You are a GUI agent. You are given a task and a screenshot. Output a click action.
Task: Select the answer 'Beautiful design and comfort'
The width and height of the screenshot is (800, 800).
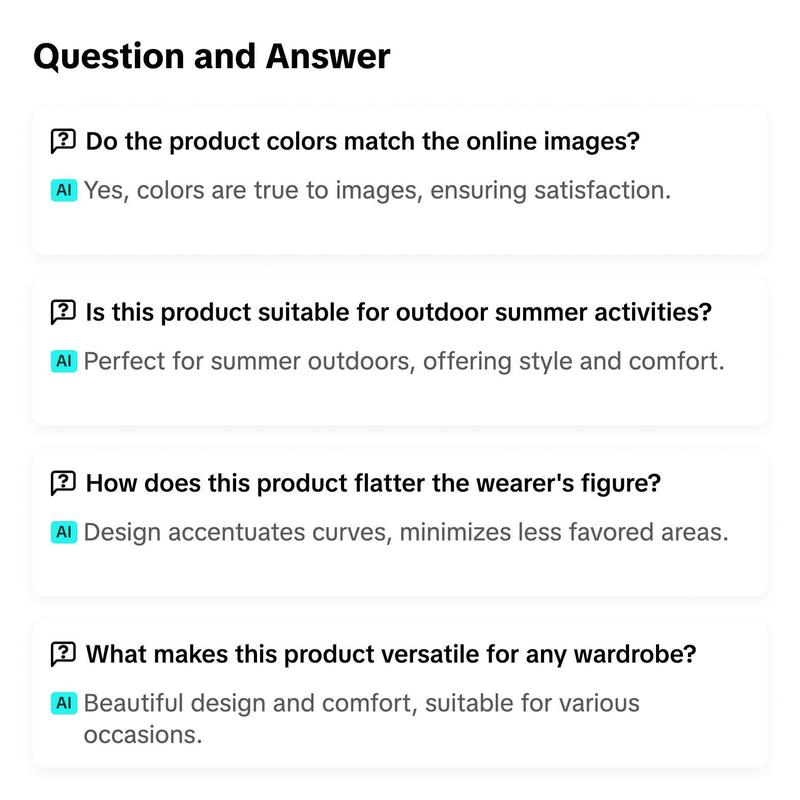(361, 719)
